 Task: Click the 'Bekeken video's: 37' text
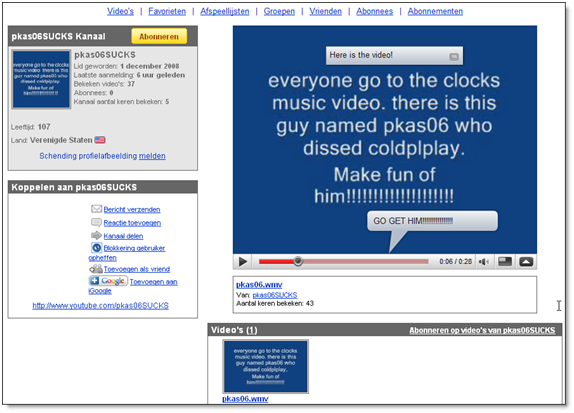tap(104, 84)
